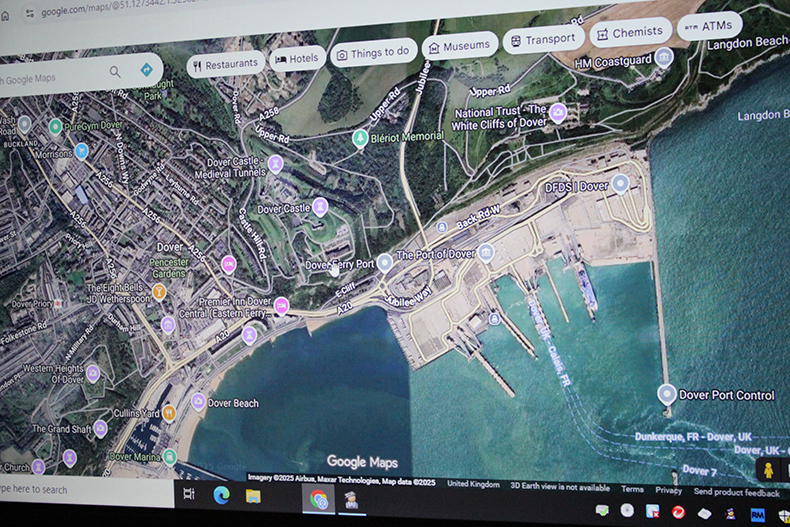The height and width of the screenshot is (527, 790).
Task: Click the search magnifier icon
Action: (x=115, y=72)
